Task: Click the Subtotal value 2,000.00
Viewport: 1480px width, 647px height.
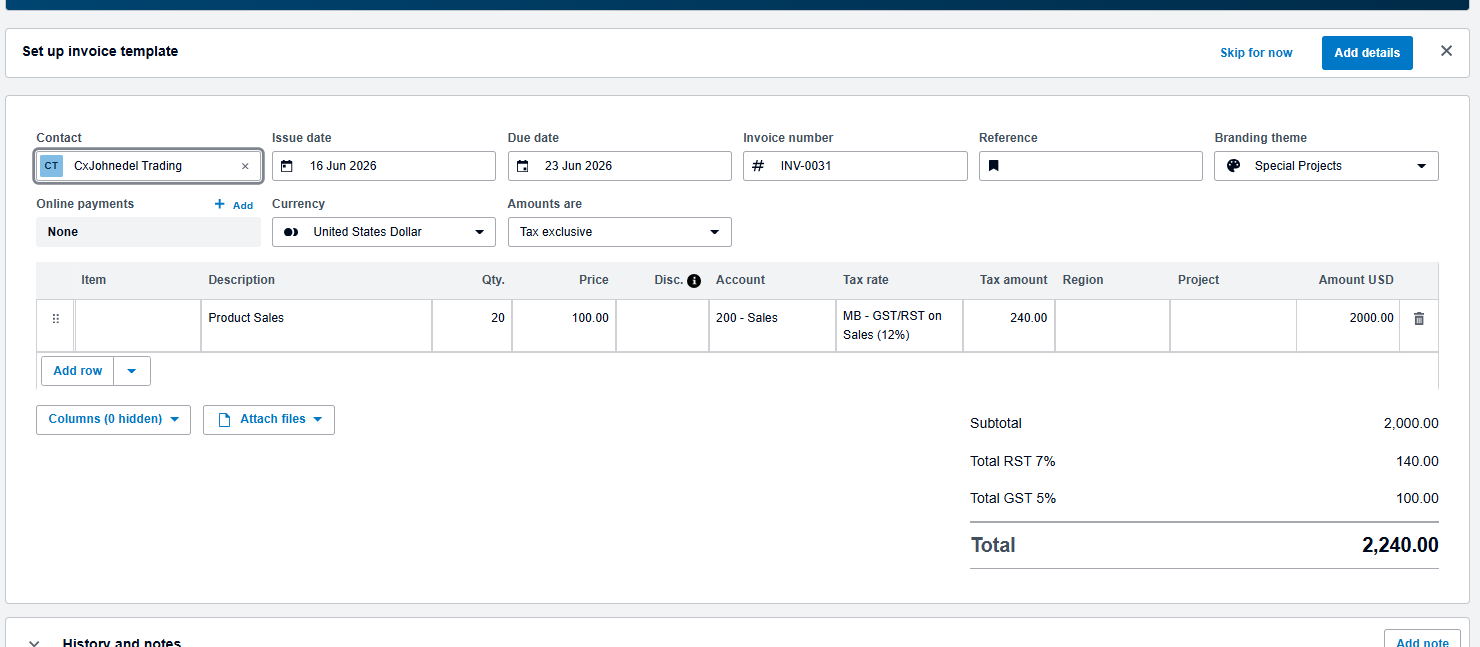Action: click(x=1411, y=424)
